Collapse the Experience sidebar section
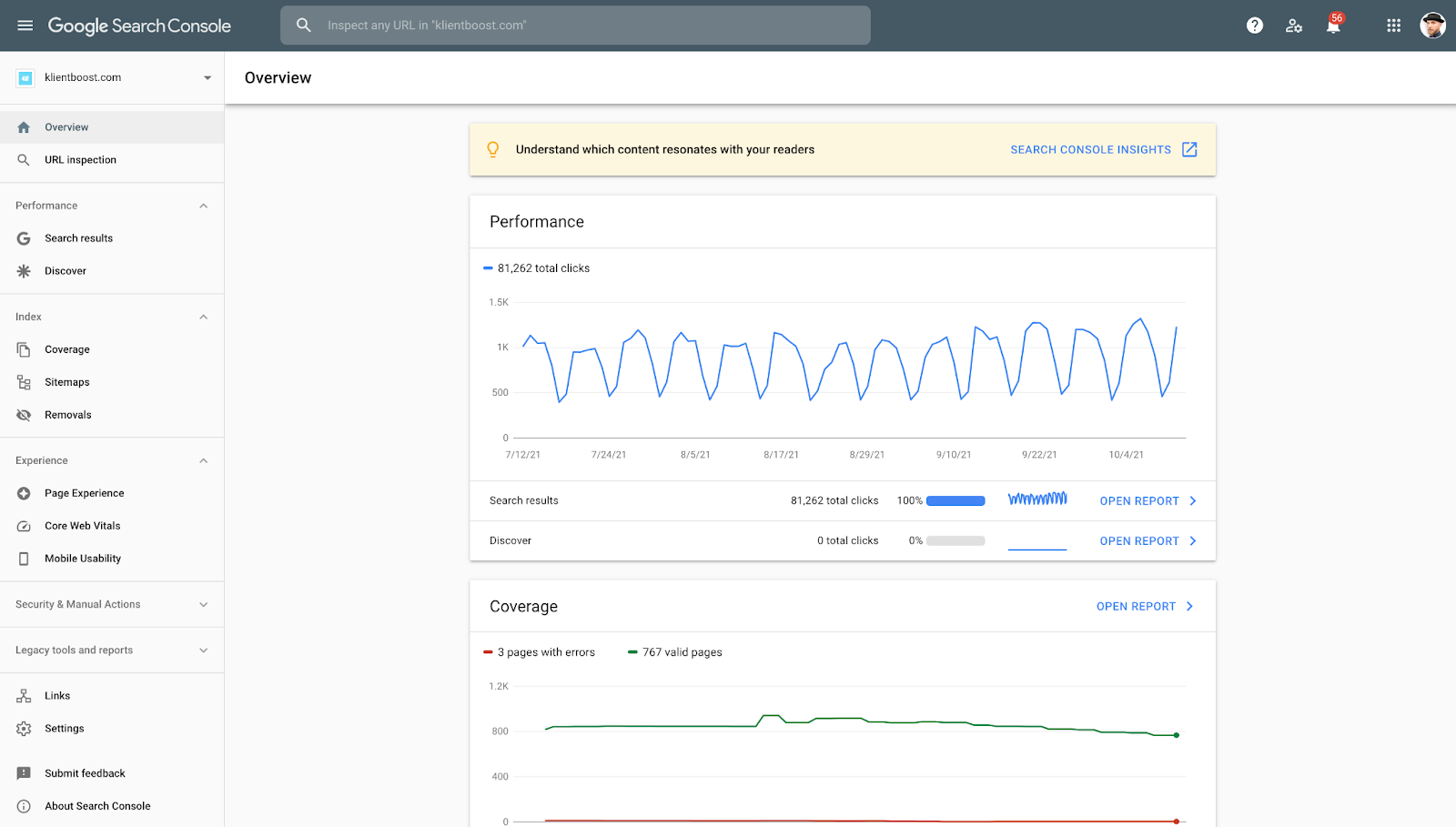The width and height of the screenshot is (1456, 827). point(204,460)
